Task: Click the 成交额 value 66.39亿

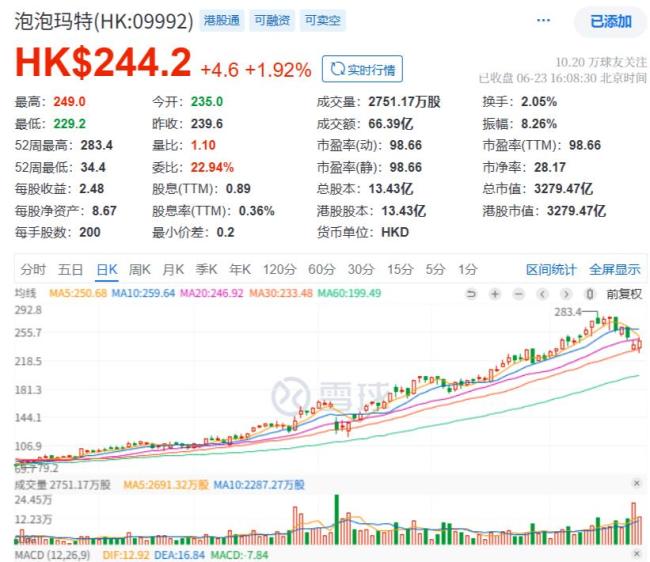Action: point(390,124)
